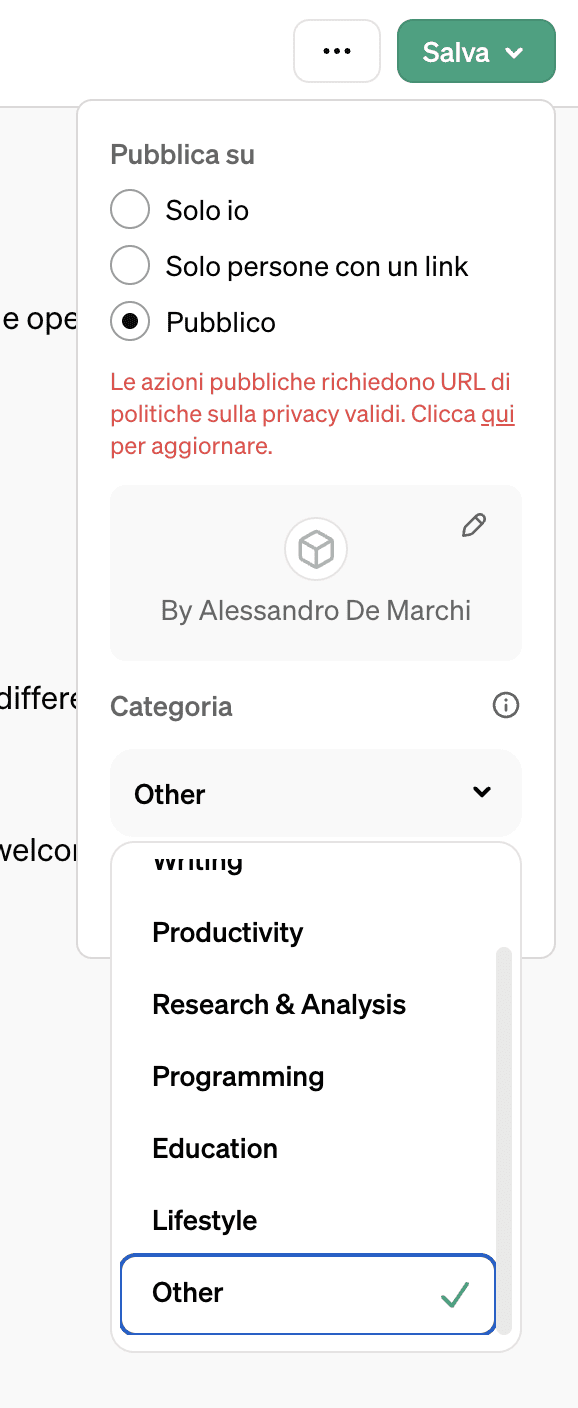Screen dimensions: 578x1408
Task: Click the pencil edit icon
Action: [473, 524]
